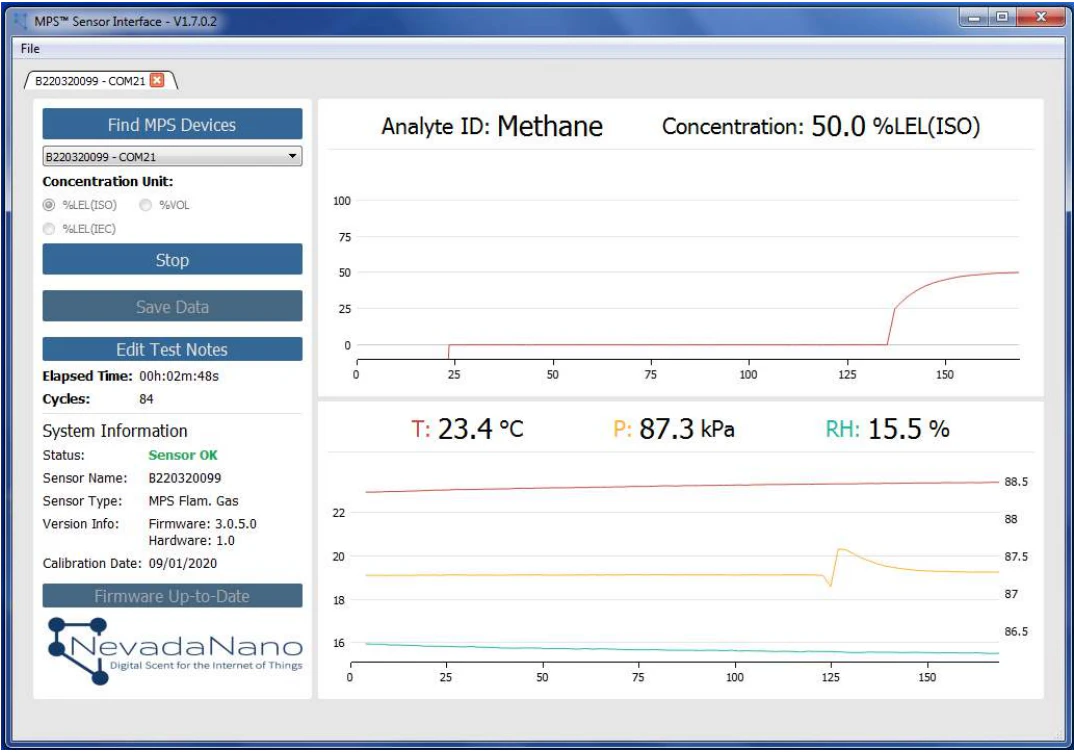
Task: Open Edit Test Notes
Action: pos(172,349)
